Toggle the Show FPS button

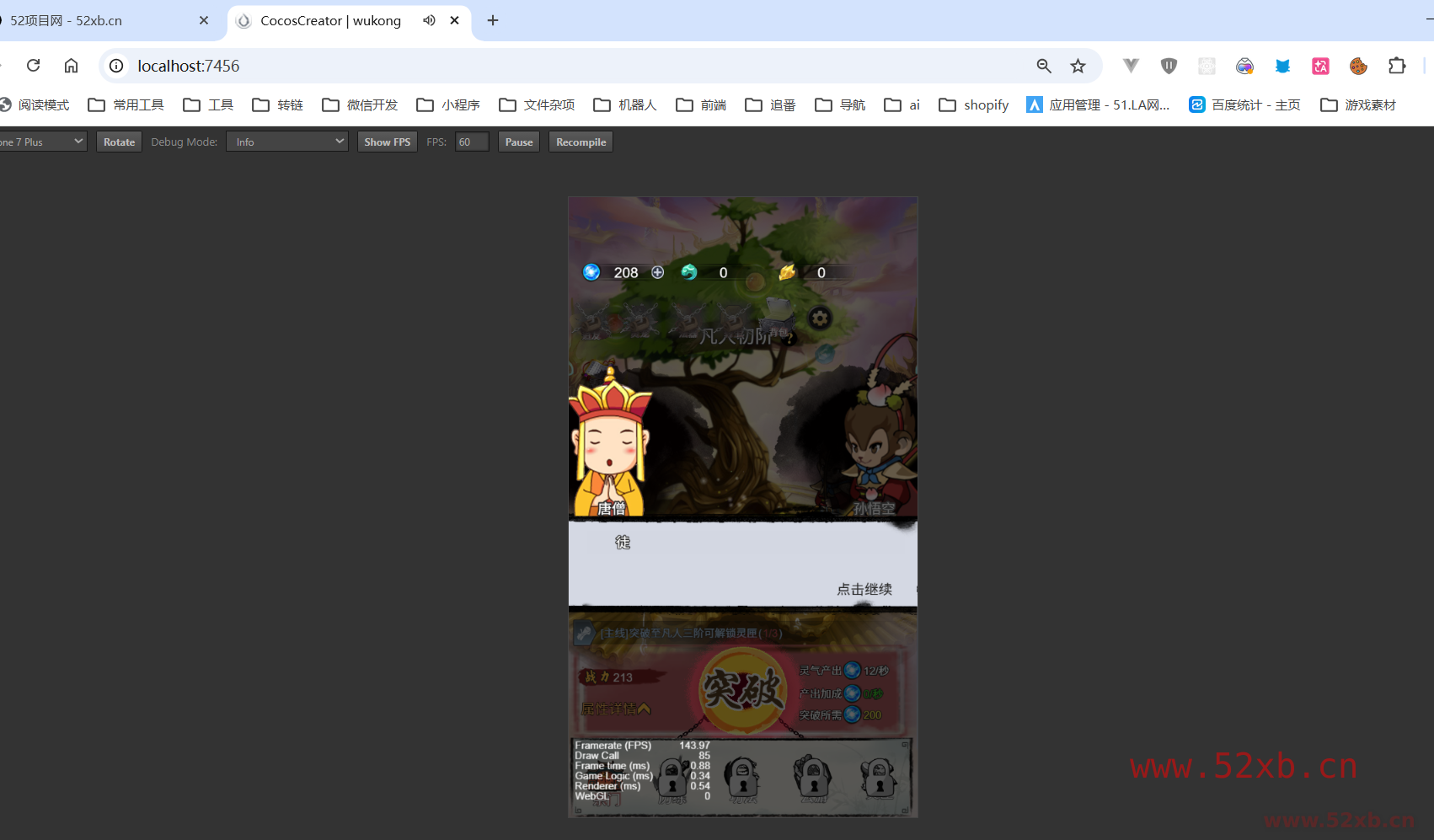[387, 142]
